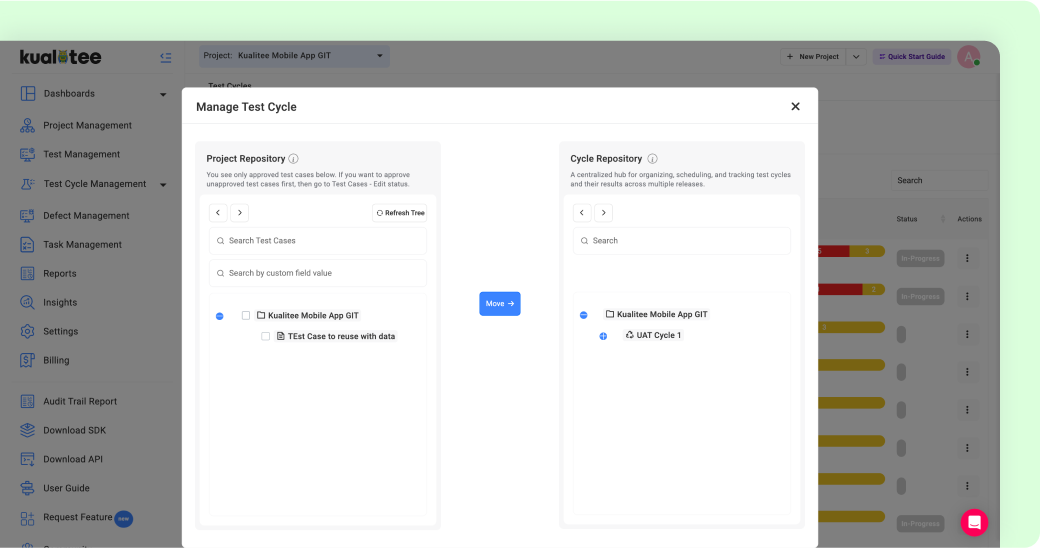This screenshot has height=548, width=1040.
Task: Click the background Search field
Action: [x=939, y=180]
